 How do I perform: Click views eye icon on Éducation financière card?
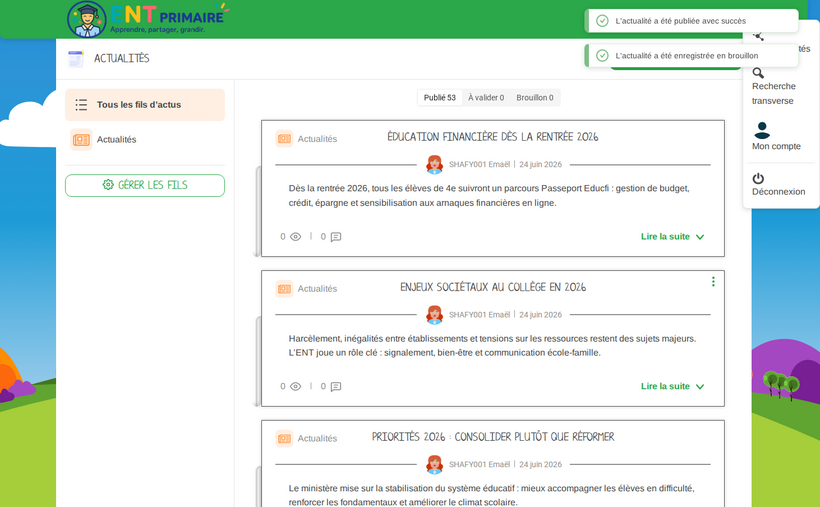point(295,236)
